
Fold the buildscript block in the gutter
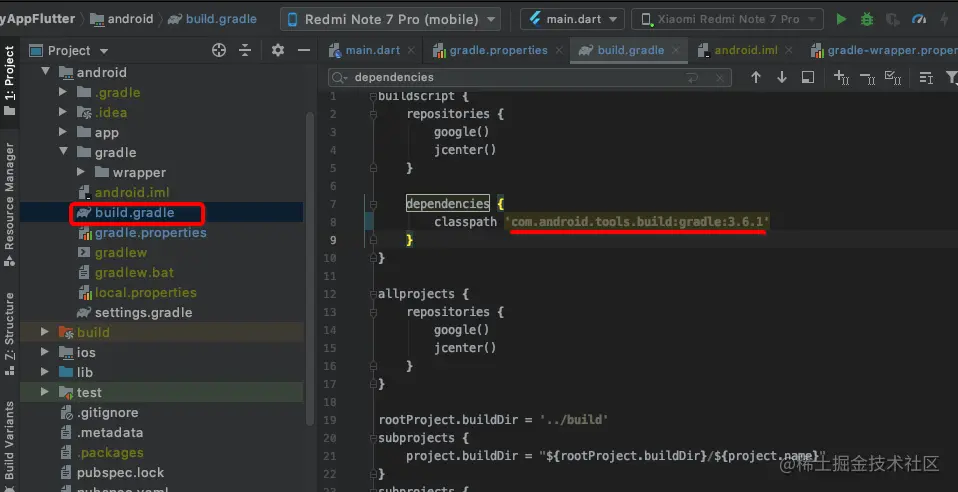372,97
